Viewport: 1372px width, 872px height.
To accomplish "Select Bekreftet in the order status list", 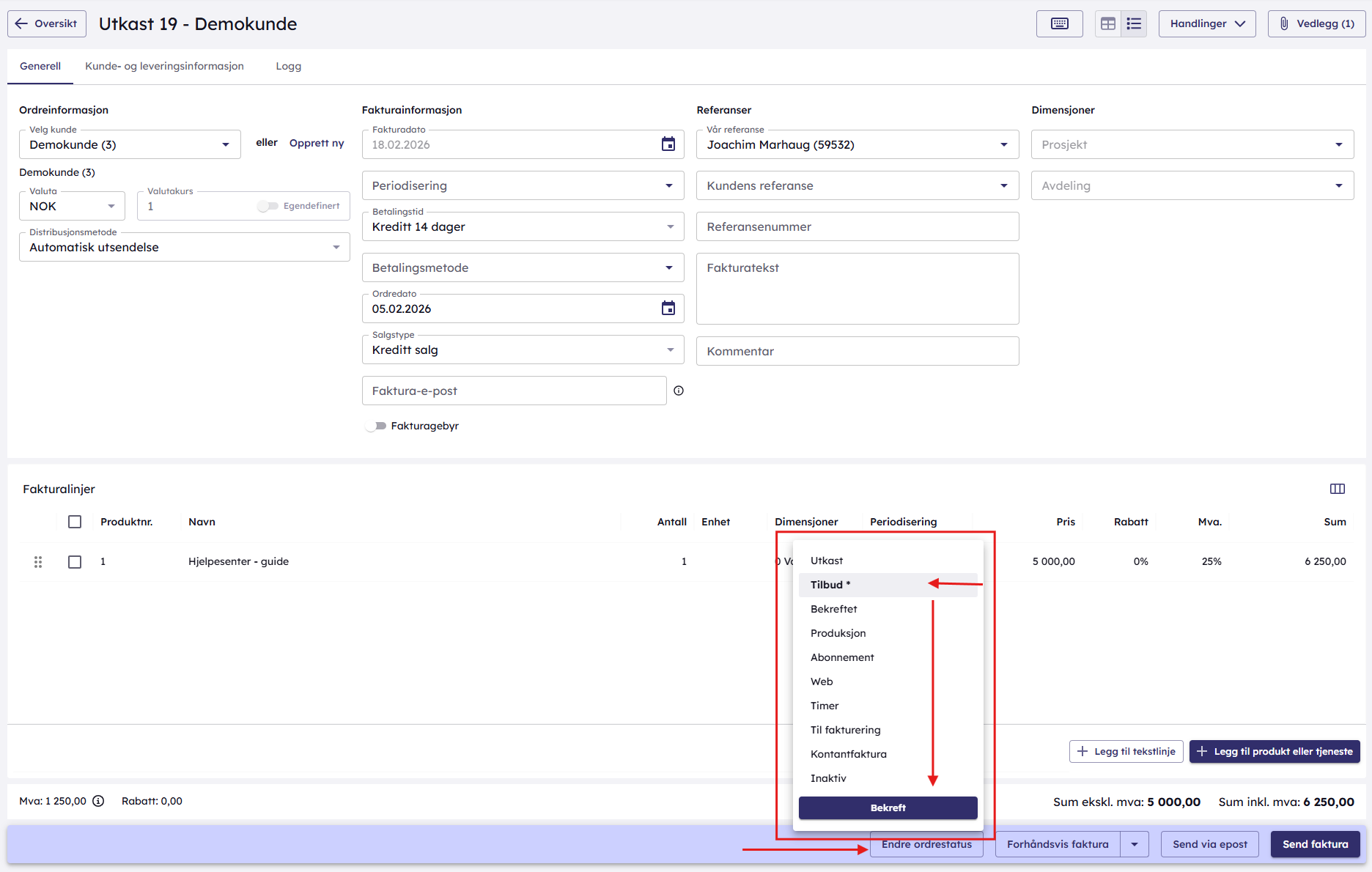I will coord(833,609).
